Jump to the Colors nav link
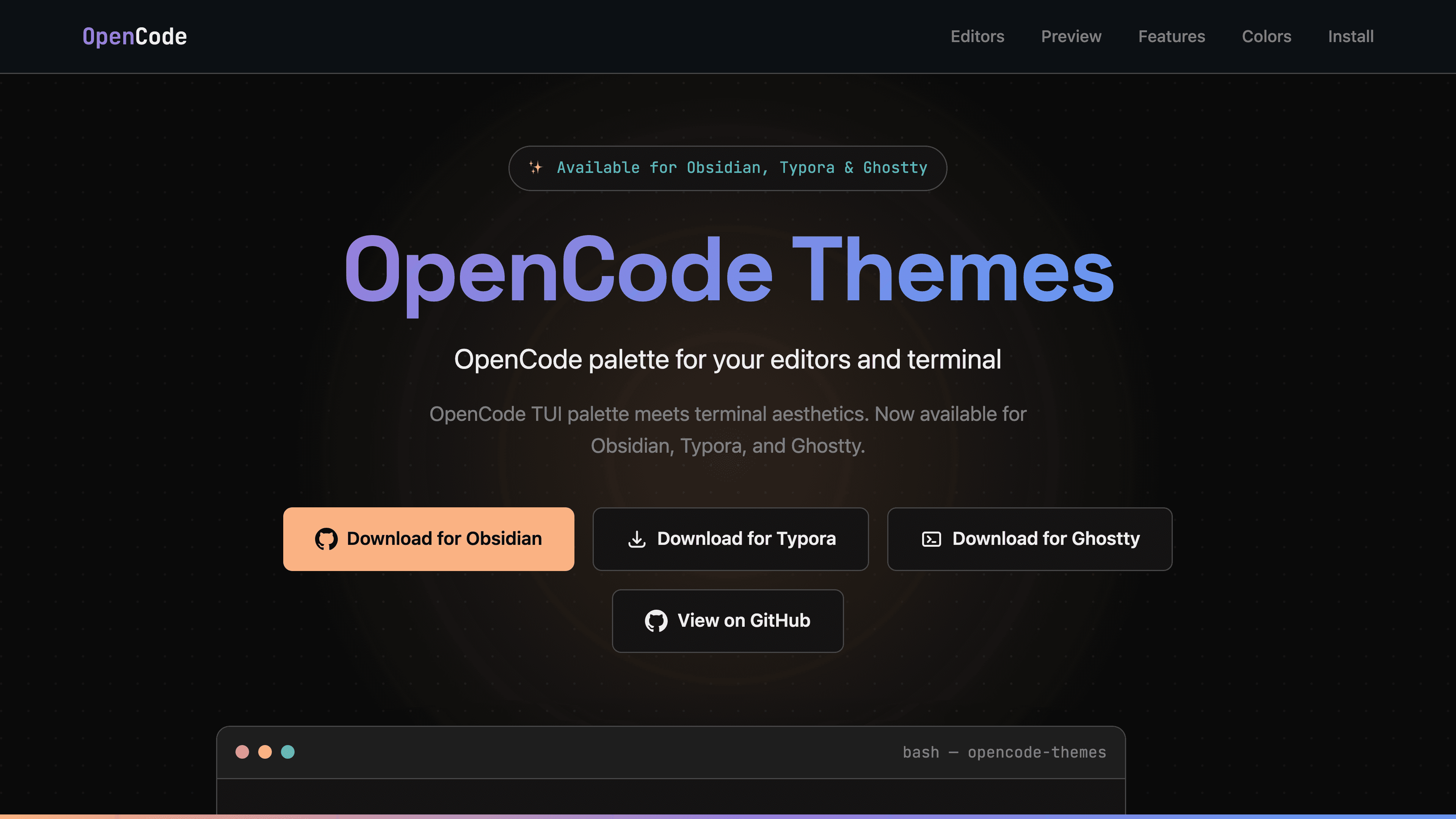The height and width of the screenshot is (819, 1456). coord(1266,37)
